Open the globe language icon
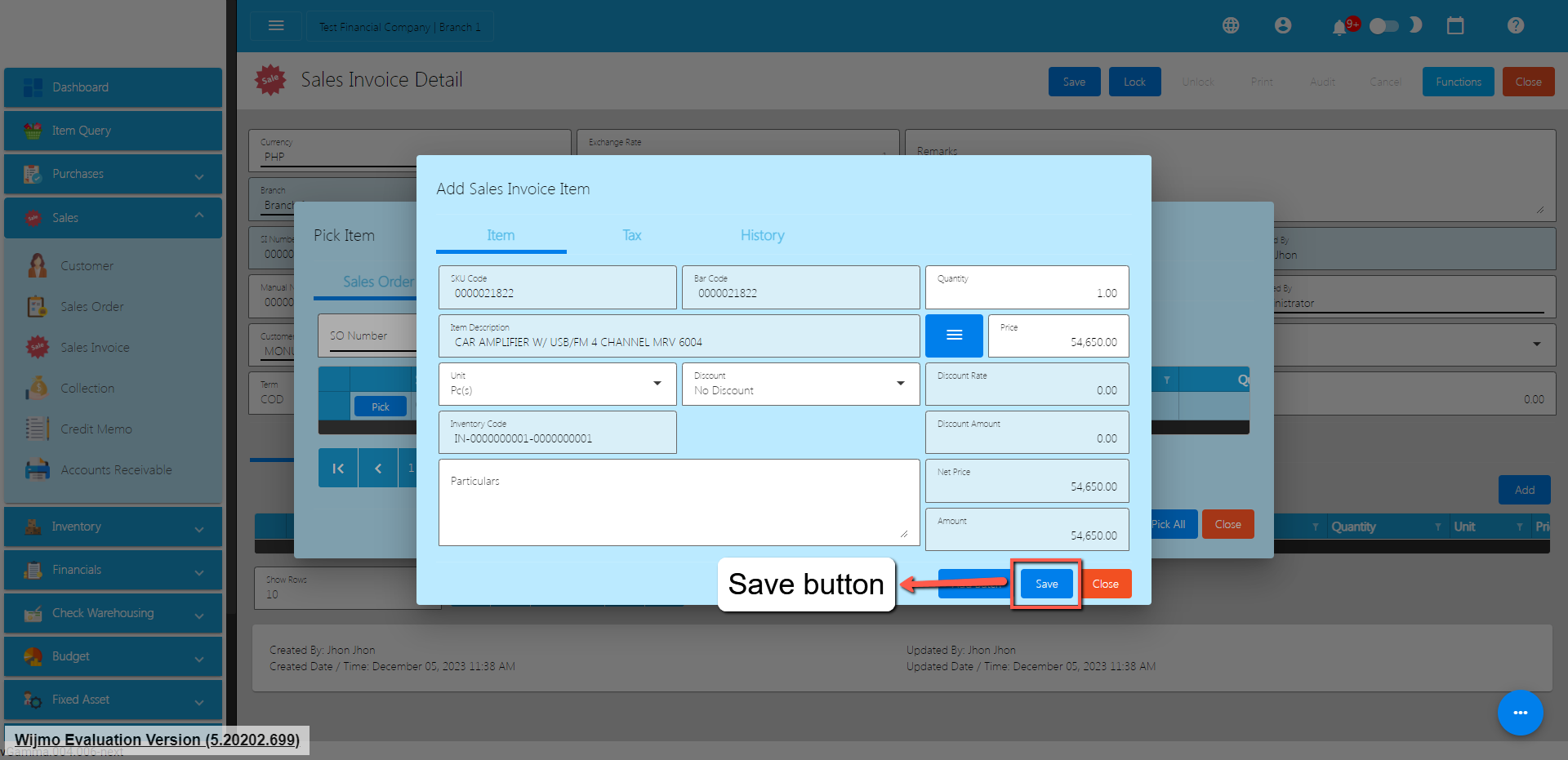 (x=1231, y=26)
